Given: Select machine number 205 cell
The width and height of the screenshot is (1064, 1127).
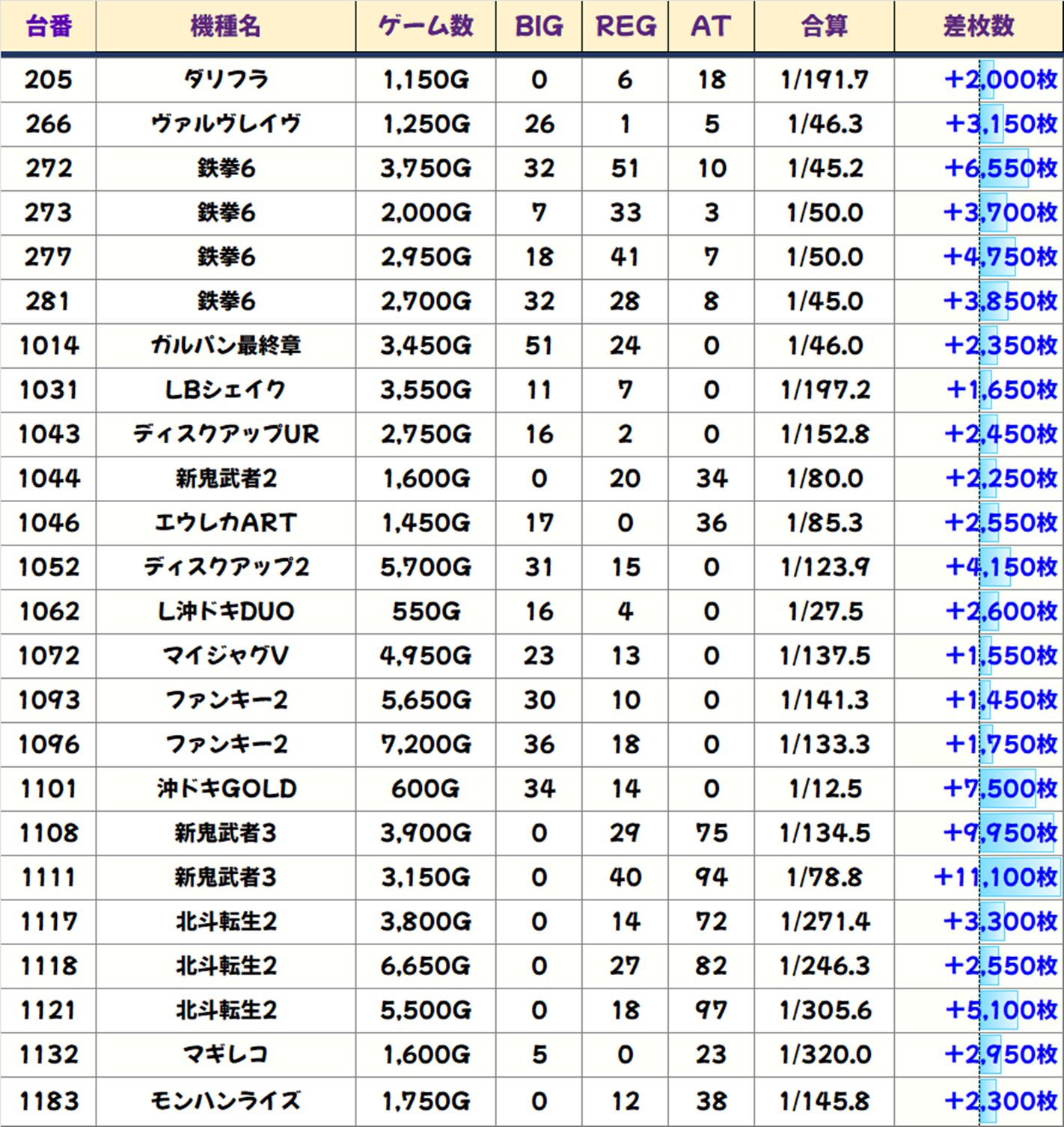Looking at the screenshot, I should coord(49,79).
